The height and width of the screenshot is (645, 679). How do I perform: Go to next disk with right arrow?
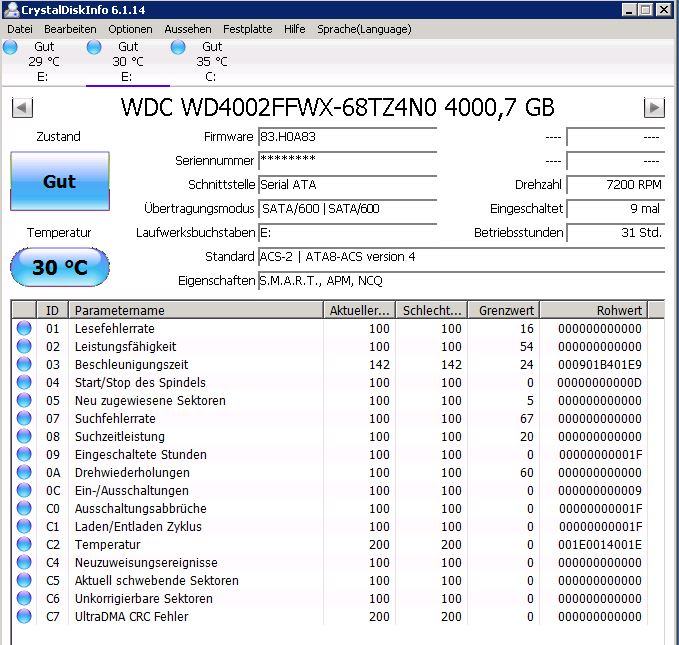pyautogui.click(x=654, y=107)
